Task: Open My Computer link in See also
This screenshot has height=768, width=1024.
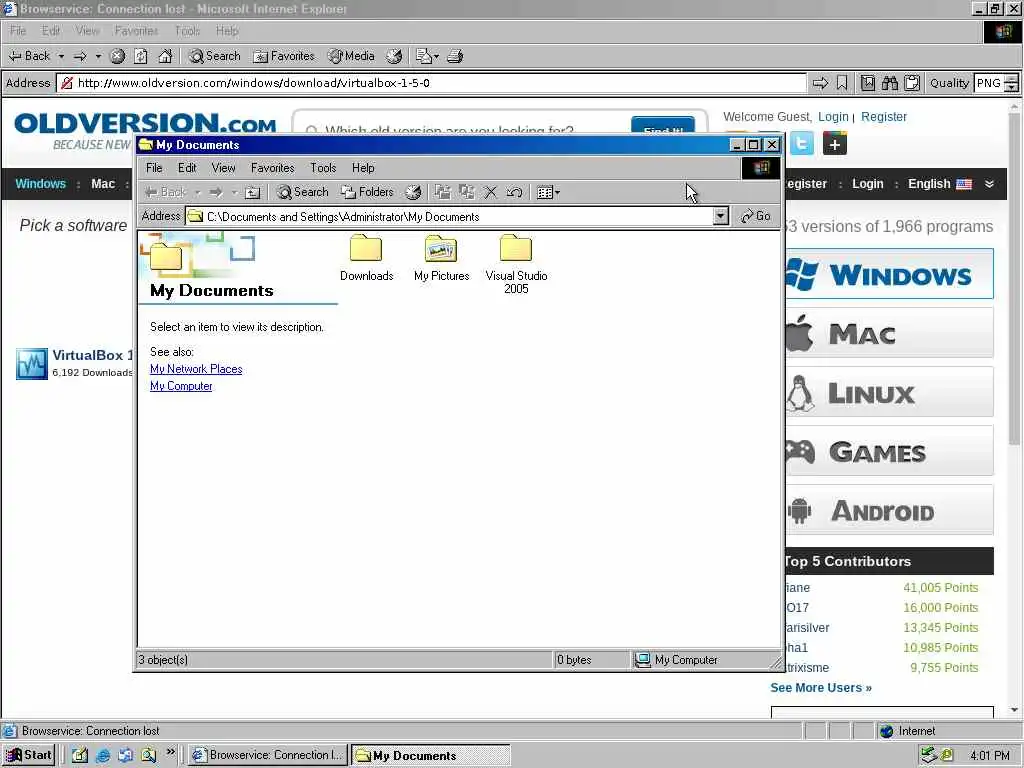Action: [x=181, y=386]
